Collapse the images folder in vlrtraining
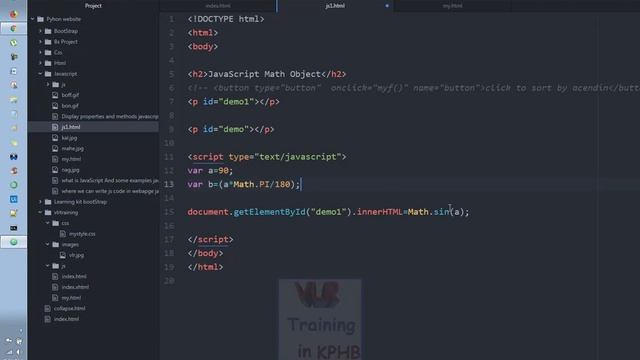The height and width of the screenshot is (360, 640). (48, 244)
